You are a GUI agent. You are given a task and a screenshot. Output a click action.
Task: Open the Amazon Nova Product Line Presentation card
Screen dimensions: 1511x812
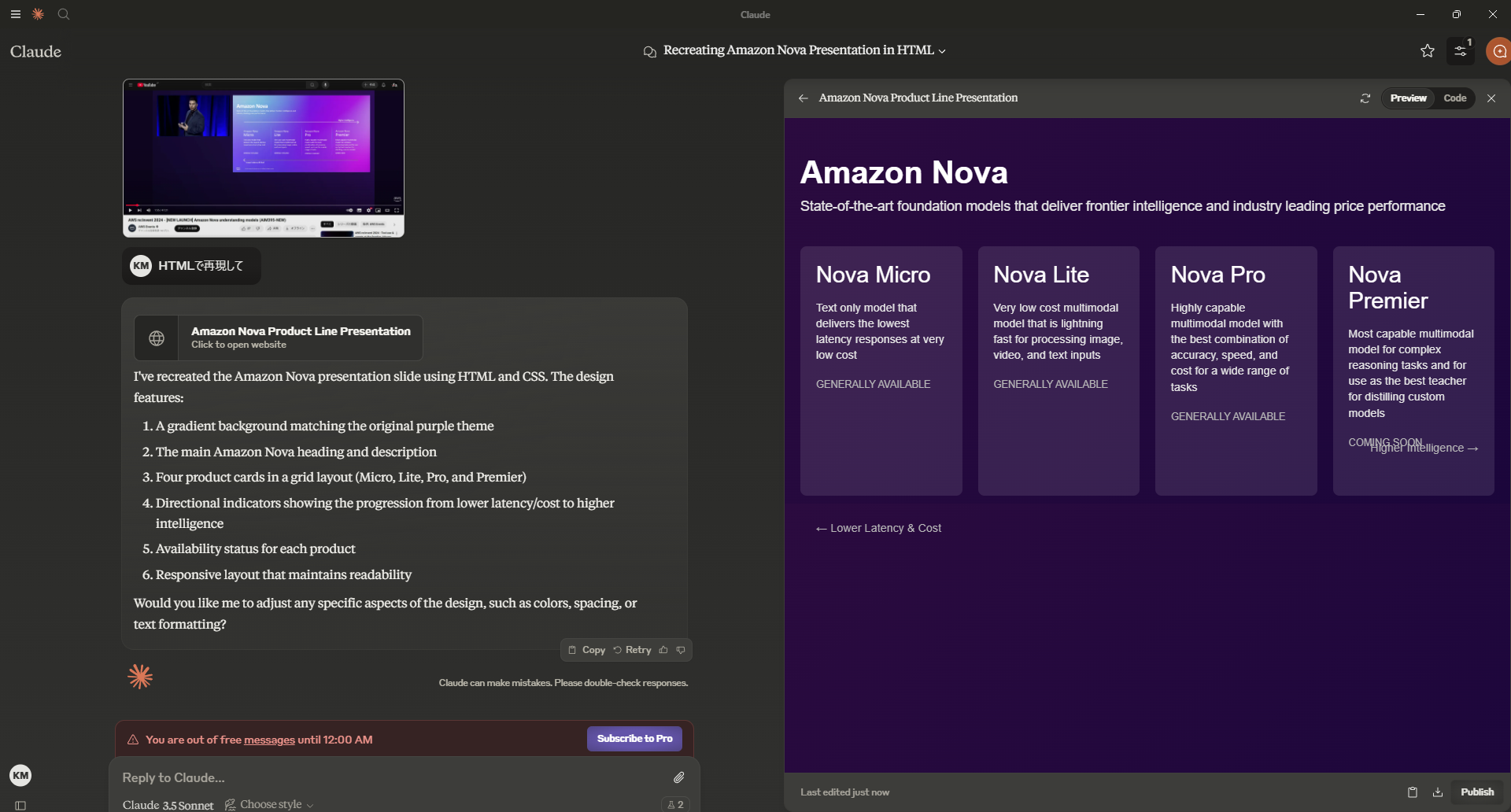point(279,338)
